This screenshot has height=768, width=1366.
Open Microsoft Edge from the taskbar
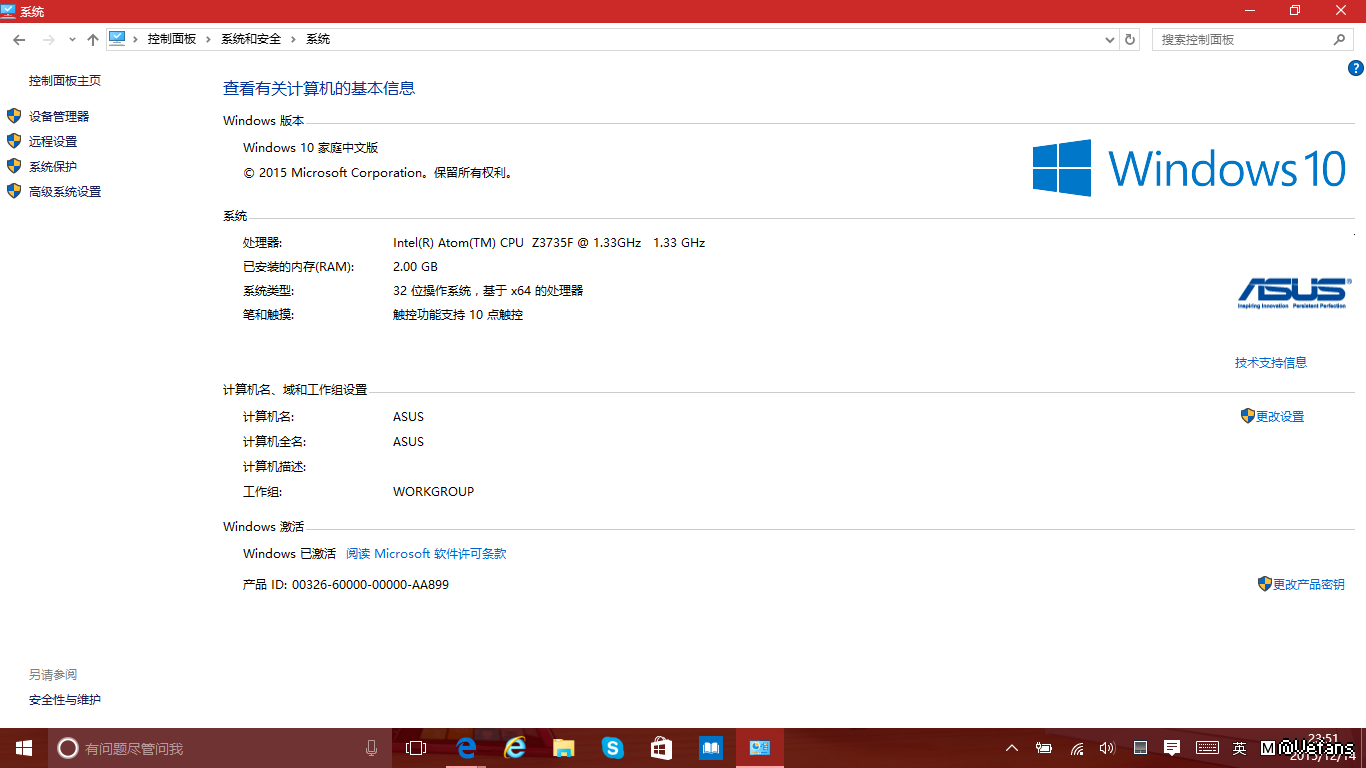(466, 748)
